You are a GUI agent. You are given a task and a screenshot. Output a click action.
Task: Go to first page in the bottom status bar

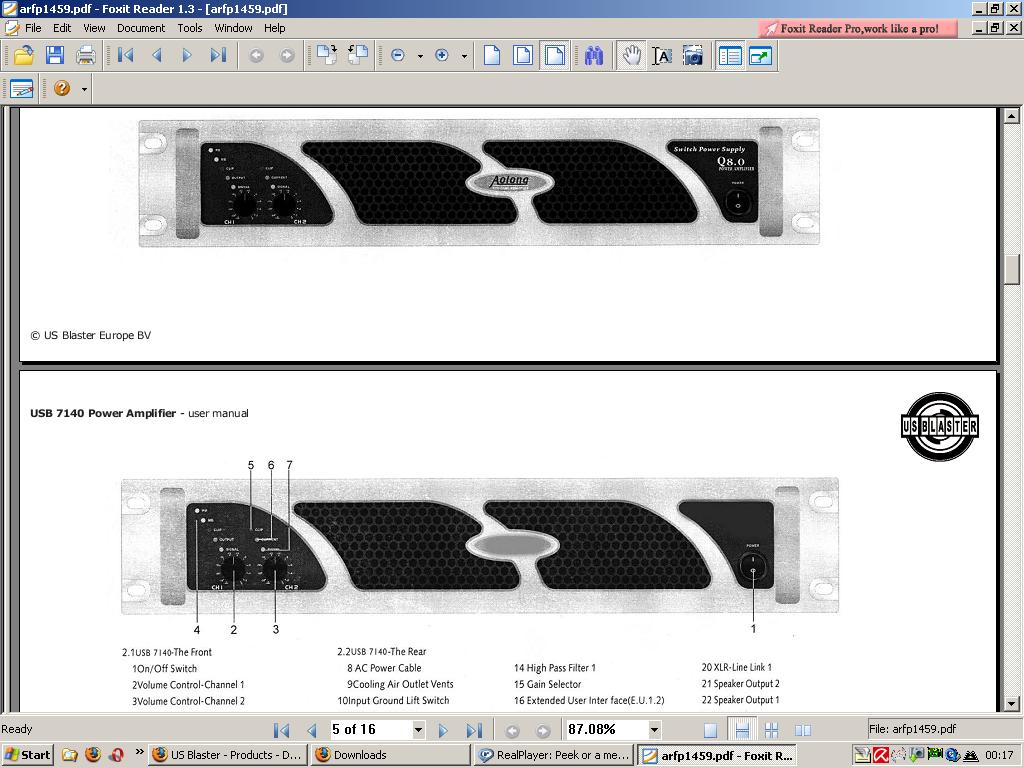(x=281, y=730)
